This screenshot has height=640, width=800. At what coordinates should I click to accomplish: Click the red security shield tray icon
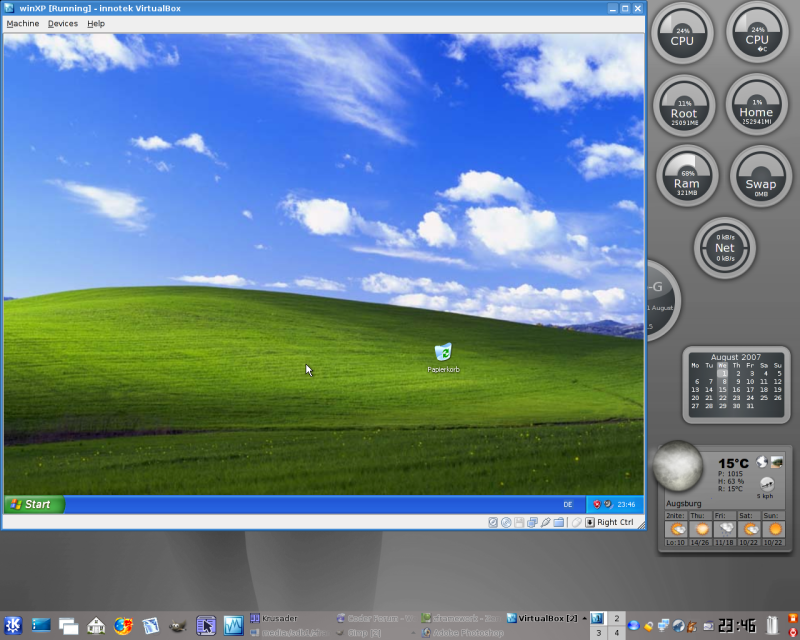[596, 505]
